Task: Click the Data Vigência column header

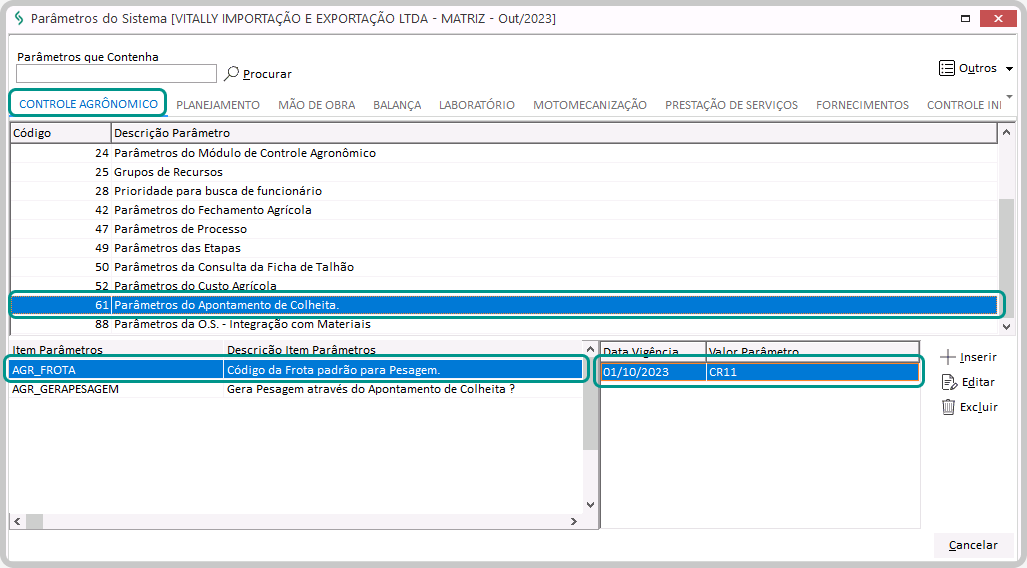Action: (x=654, y=351)
